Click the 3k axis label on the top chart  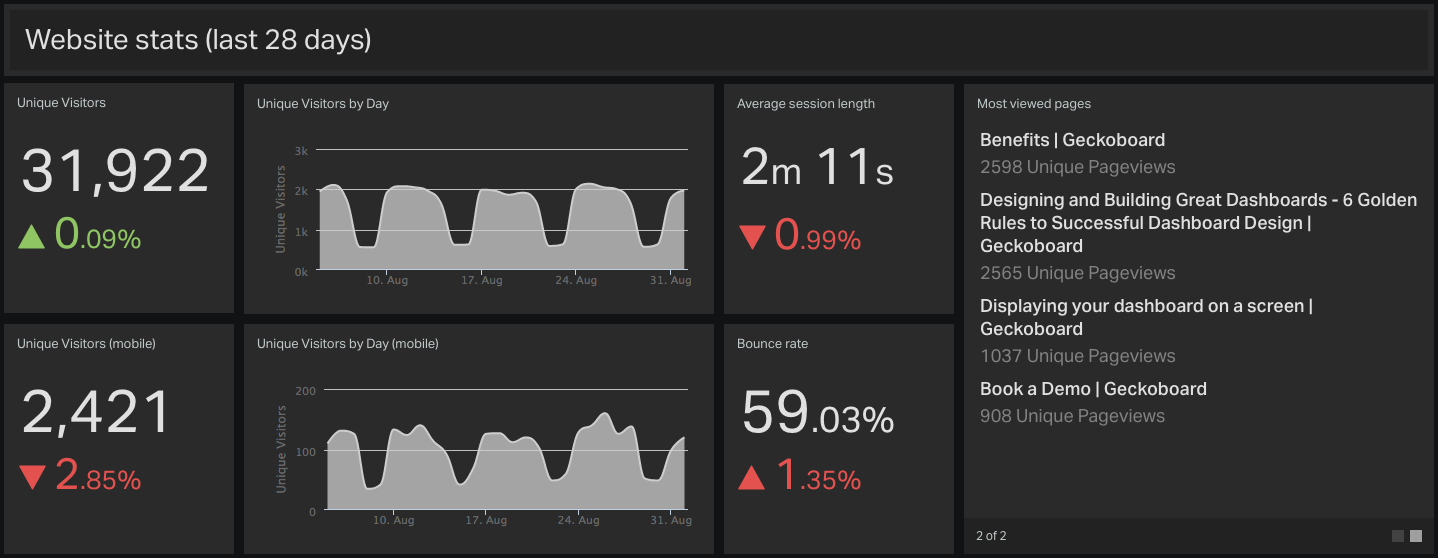pos(302,150)
